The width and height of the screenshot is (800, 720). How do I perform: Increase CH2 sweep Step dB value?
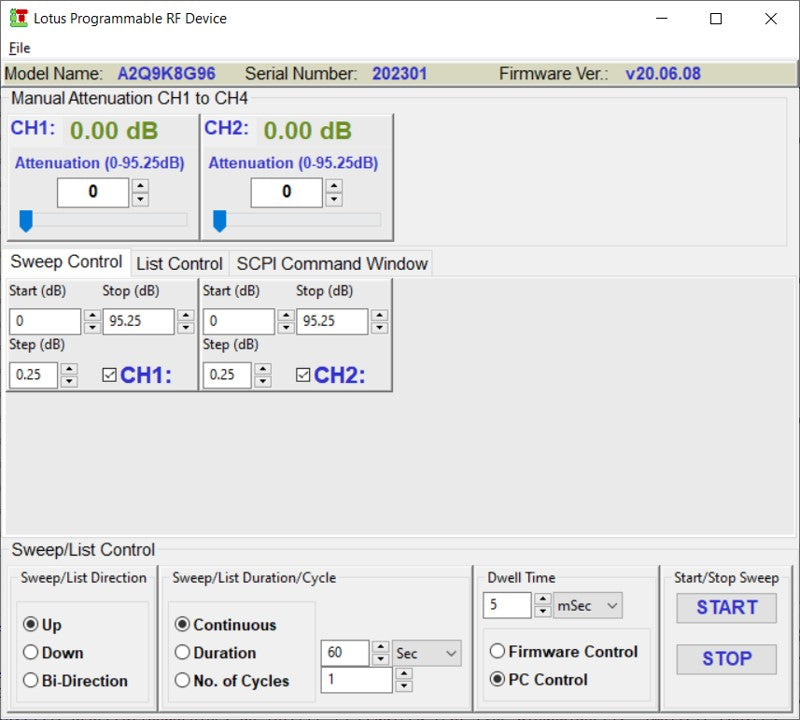(x=263, y=369)
